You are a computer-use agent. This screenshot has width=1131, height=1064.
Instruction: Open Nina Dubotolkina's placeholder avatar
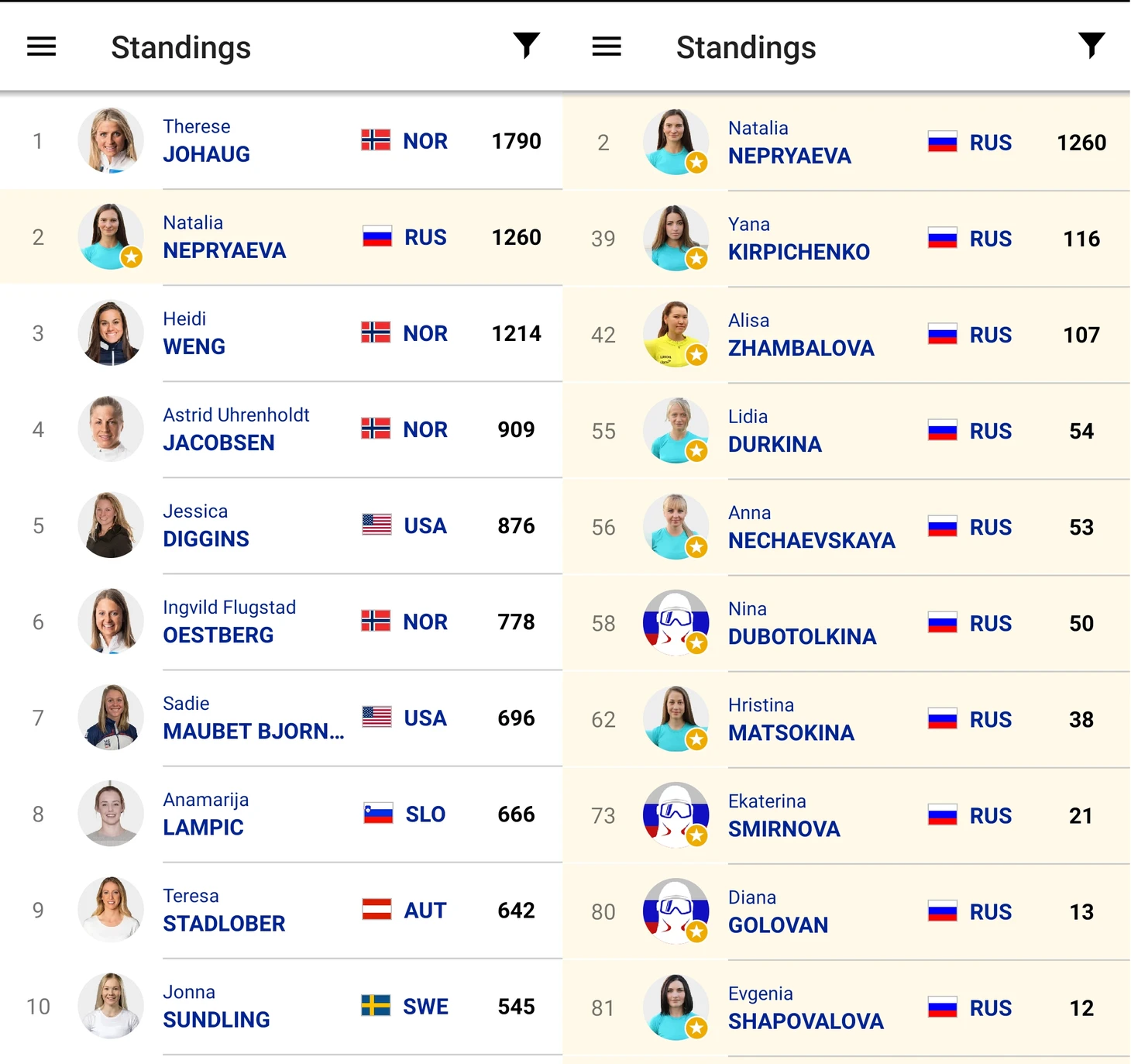pos(676,623)
